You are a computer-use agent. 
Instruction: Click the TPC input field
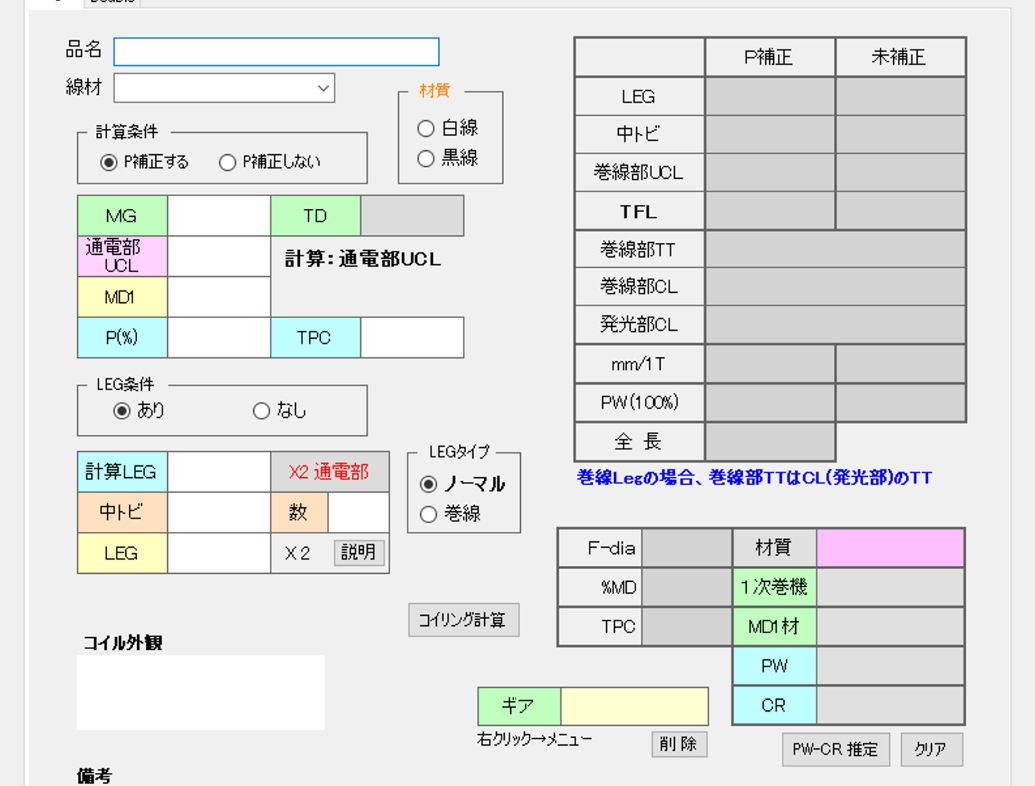click(x=413, y=338)
